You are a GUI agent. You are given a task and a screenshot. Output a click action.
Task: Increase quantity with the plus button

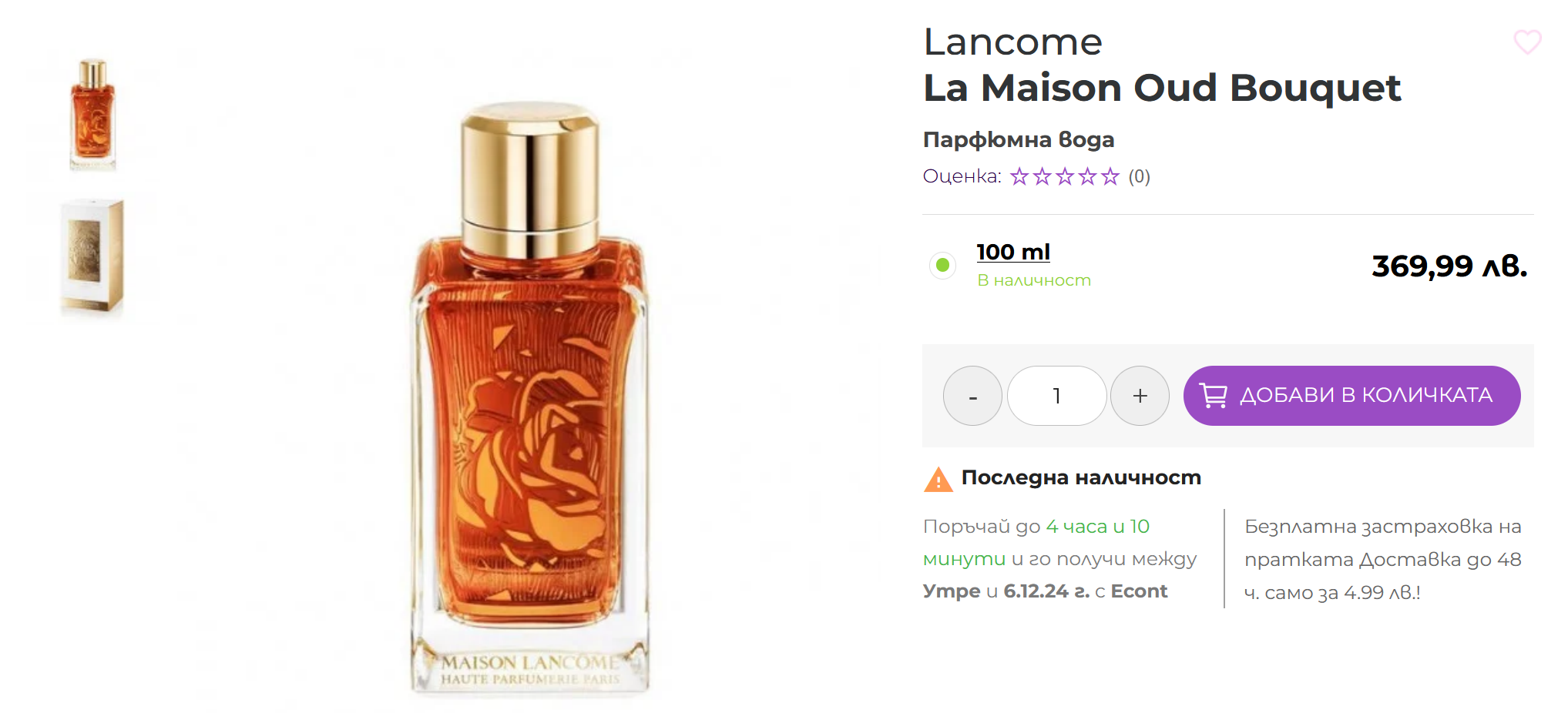tap(1140, 396)
